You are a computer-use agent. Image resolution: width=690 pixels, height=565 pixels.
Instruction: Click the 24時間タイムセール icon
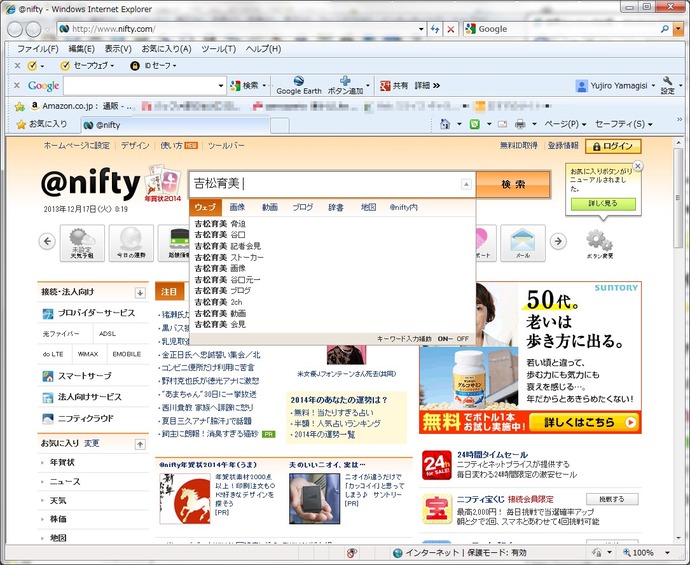pyautogui.click(x=437, y=465)
